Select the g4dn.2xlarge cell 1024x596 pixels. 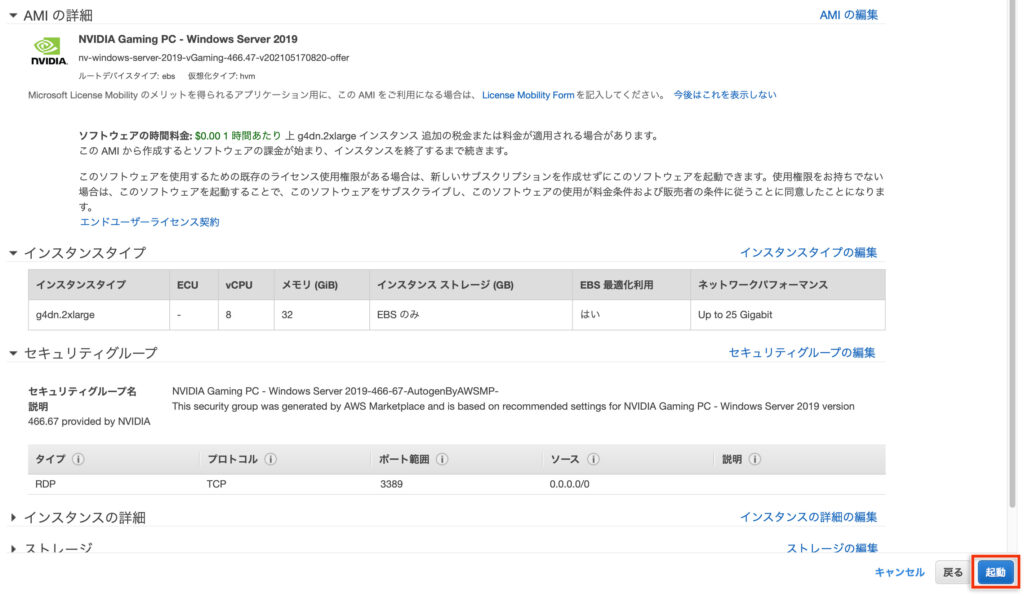coord(99,315)
